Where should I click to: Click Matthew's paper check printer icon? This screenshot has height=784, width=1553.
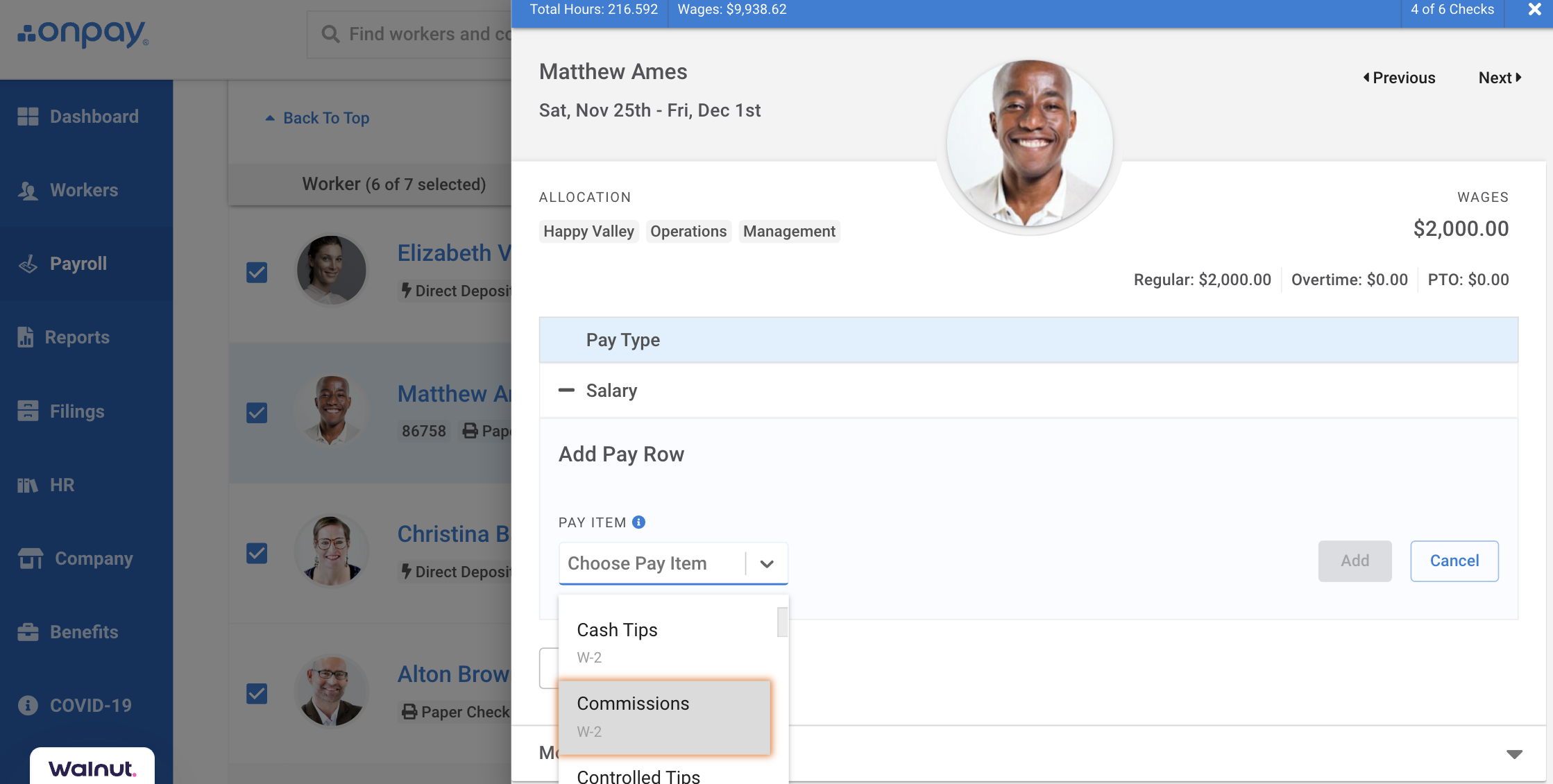point(470,431)
